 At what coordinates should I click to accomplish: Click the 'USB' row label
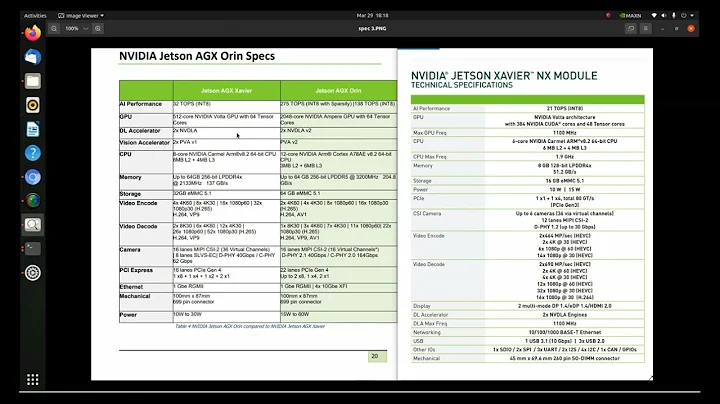418,341
